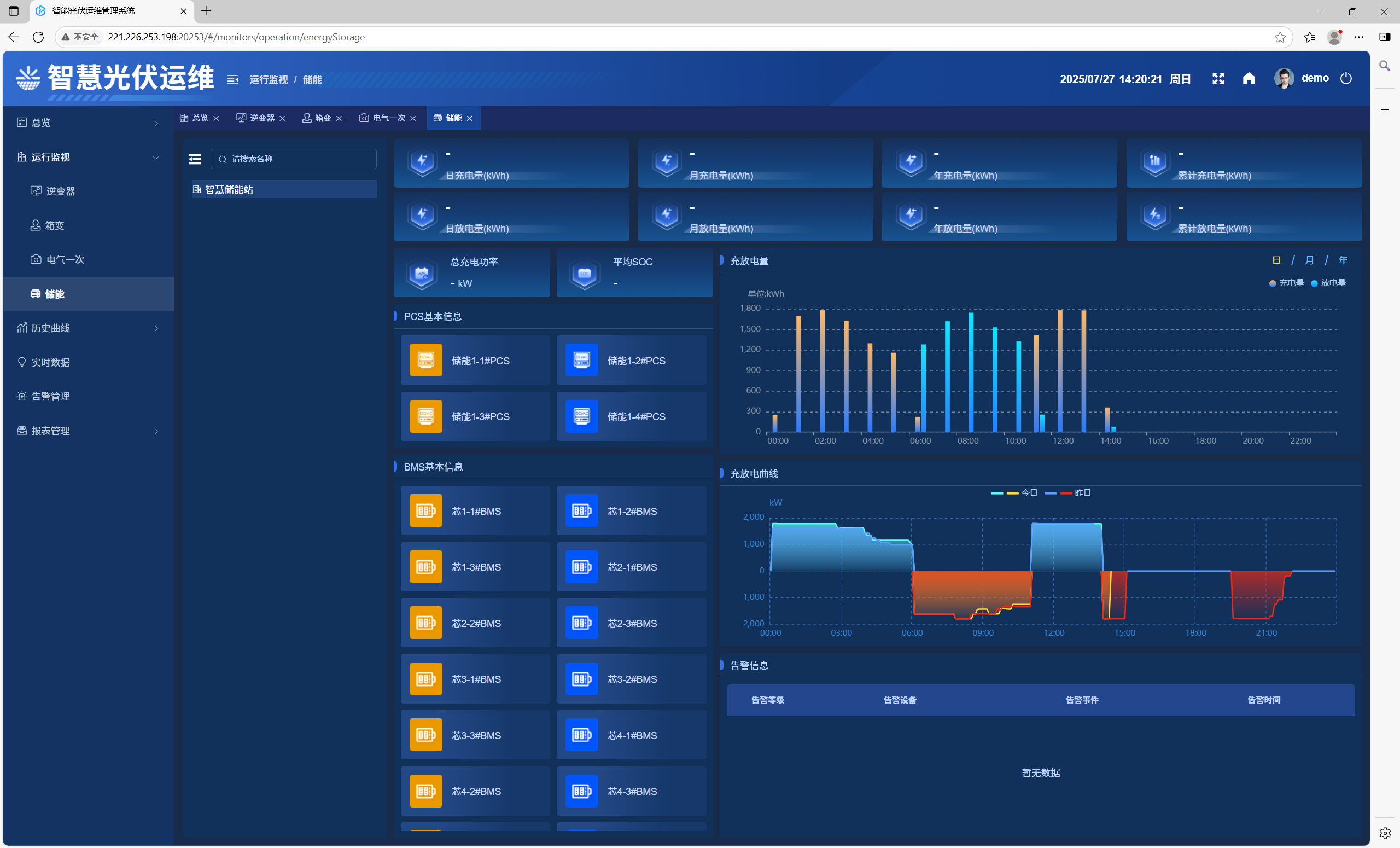The image size is (1400, 848).
Task: Select the 智慧储能站 tree node
Action: pyautogui.click(x=229, y=189)
